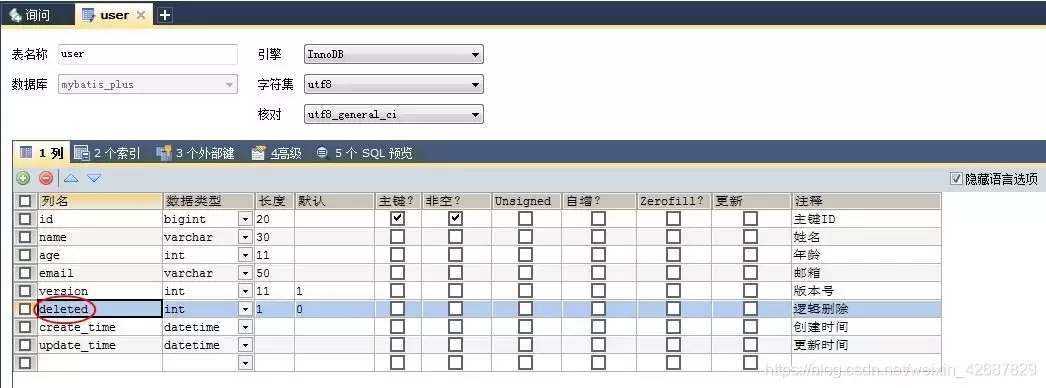Toggle 隐藏语言选项 checkbox

pos(956,179)
